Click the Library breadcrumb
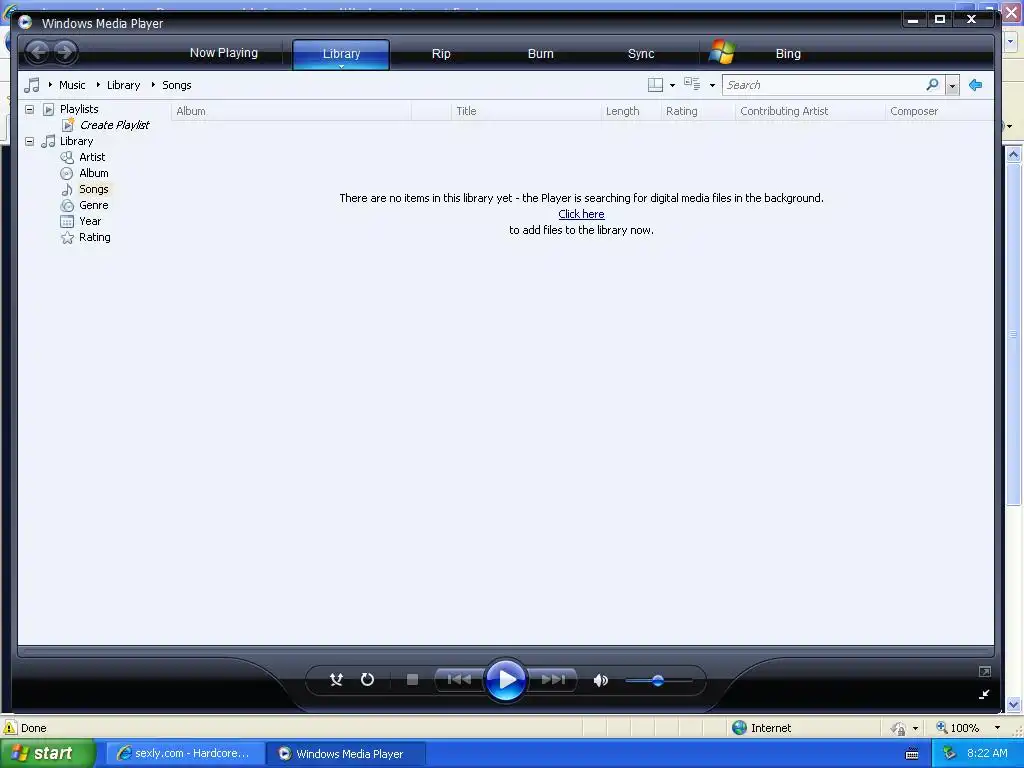The width and height of the screenshot is (1024, 768). (123, 85)
